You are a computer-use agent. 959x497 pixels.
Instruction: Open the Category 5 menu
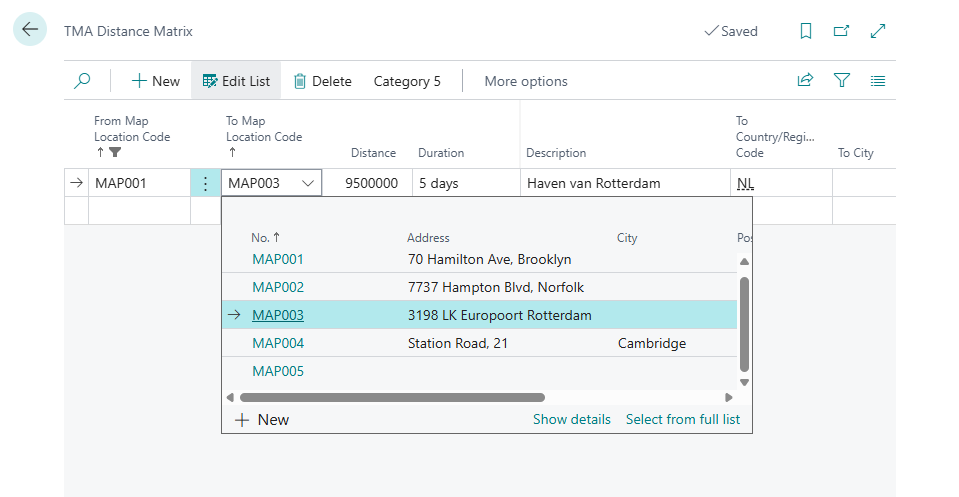(x=407, y=81)
